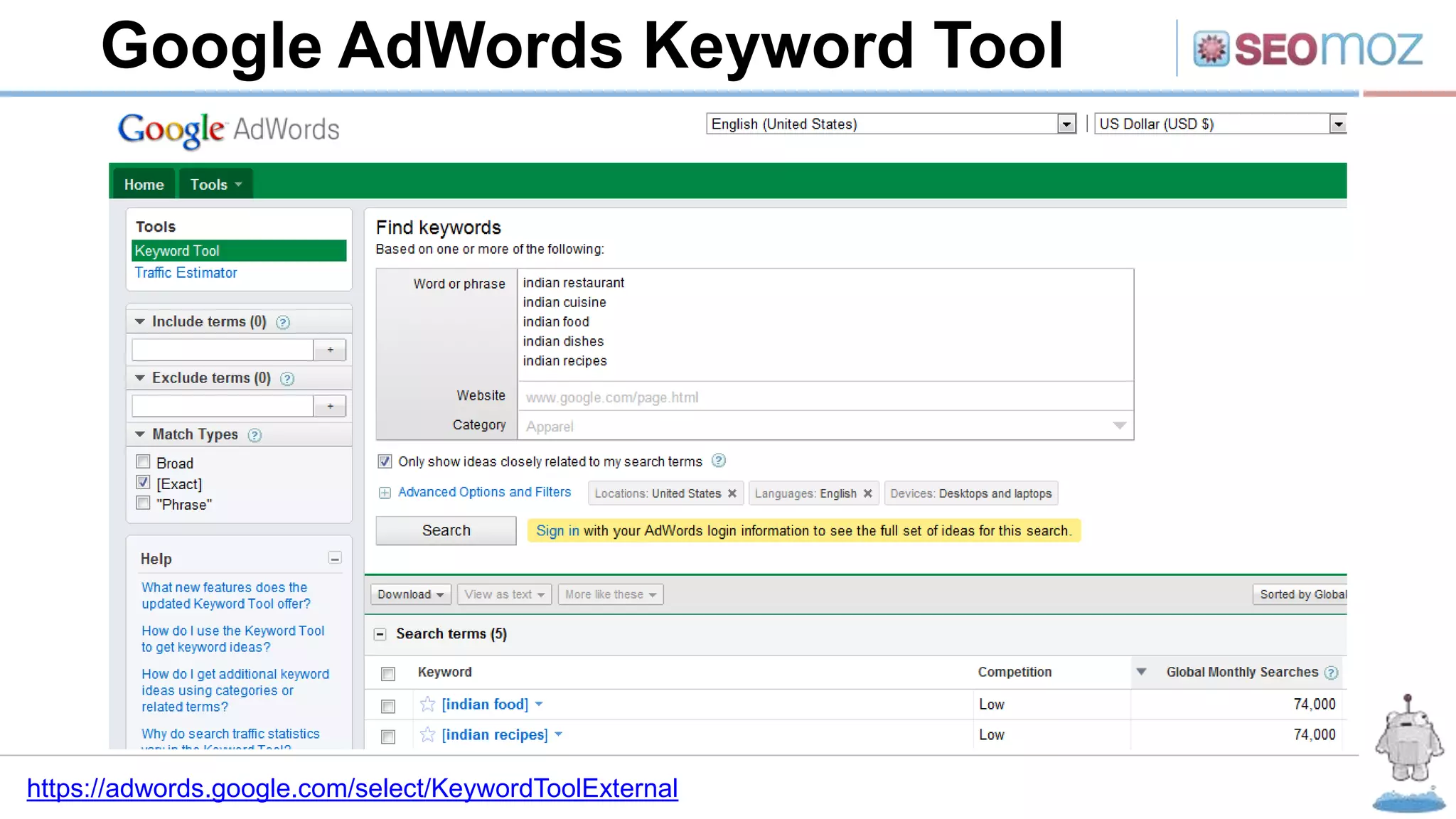Remove the Locations: United States filter

732,493
